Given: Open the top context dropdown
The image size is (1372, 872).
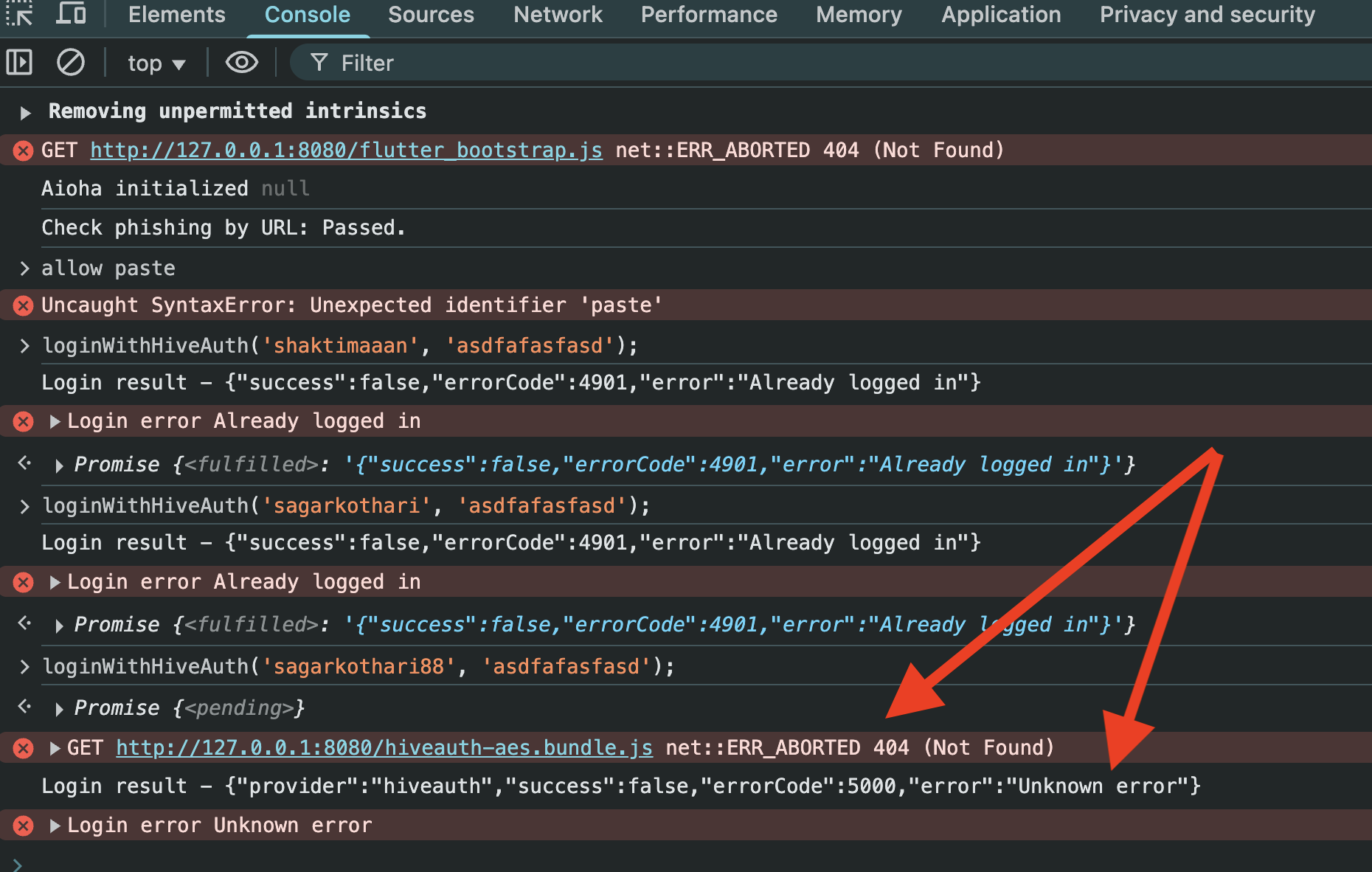Looking at the screenshot, I should tap(156, 63).
